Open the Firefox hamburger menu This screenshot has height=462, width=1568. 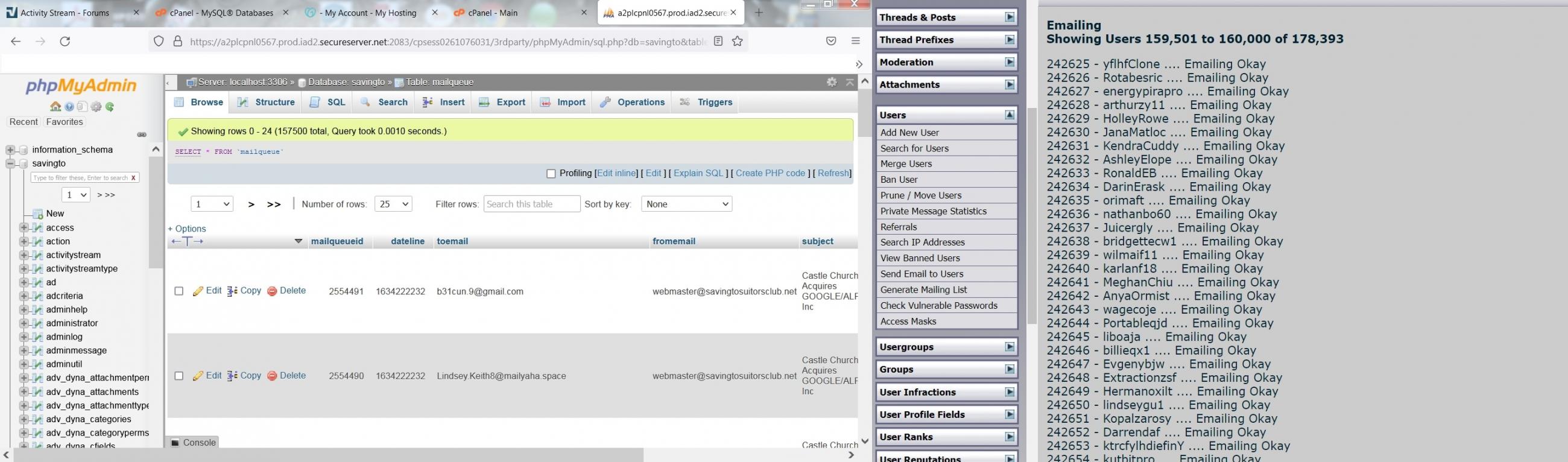pos(856,42)
